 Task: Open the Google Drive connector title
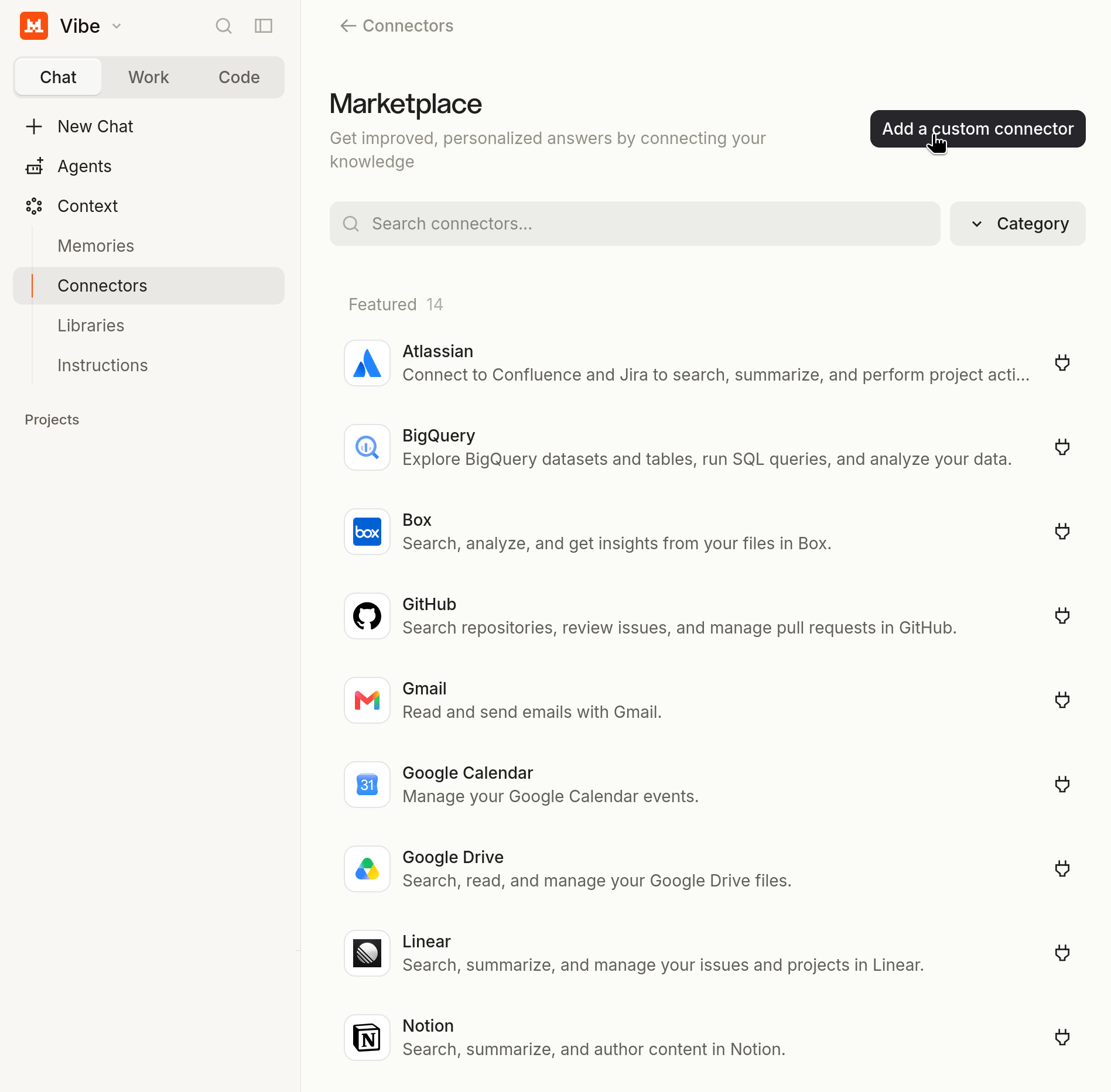click(453, 857)
